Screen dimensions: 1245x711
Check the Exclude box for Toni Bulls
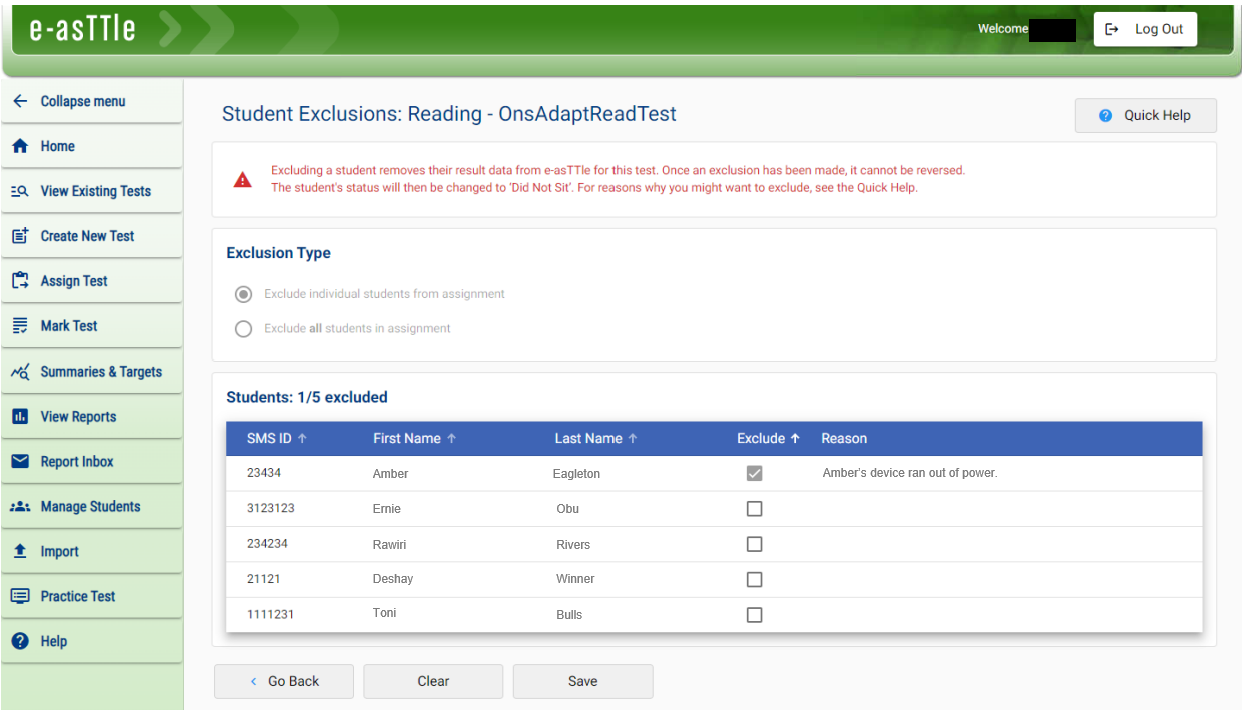754,614
